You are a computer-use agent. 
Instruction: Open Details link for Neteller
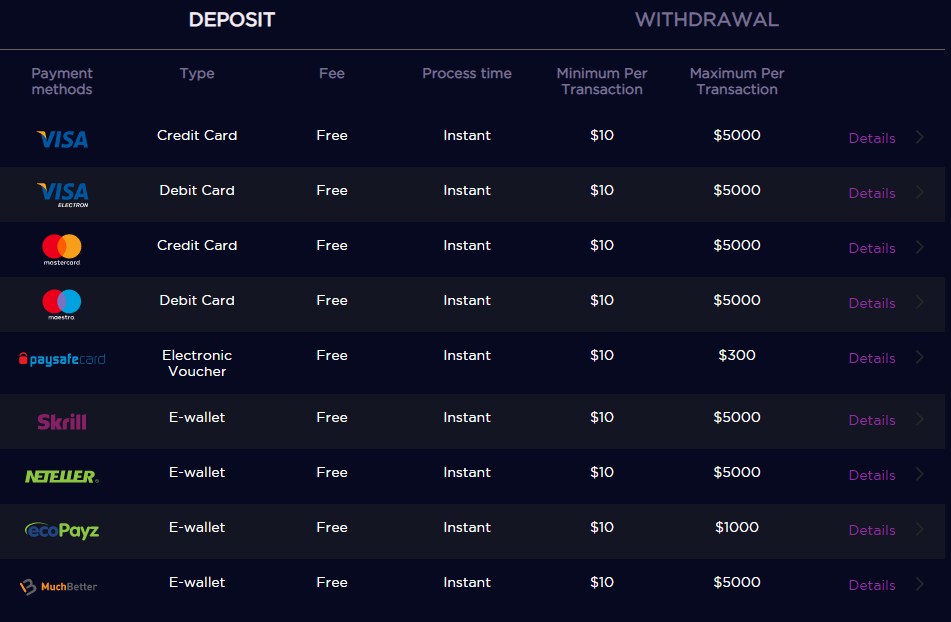tap(872, 475)
